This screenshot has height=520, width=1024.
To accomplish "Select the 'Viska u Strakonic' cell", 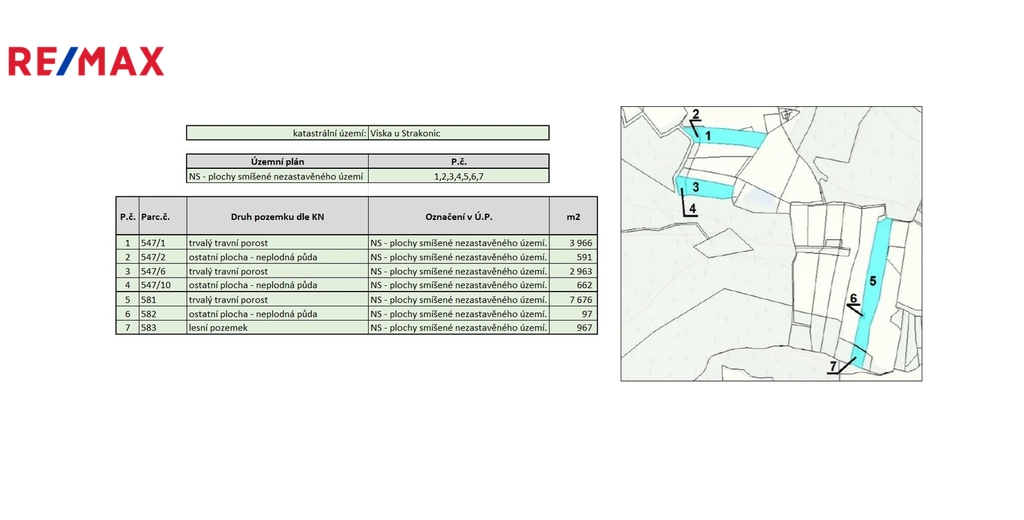I will tap(458, 132).
